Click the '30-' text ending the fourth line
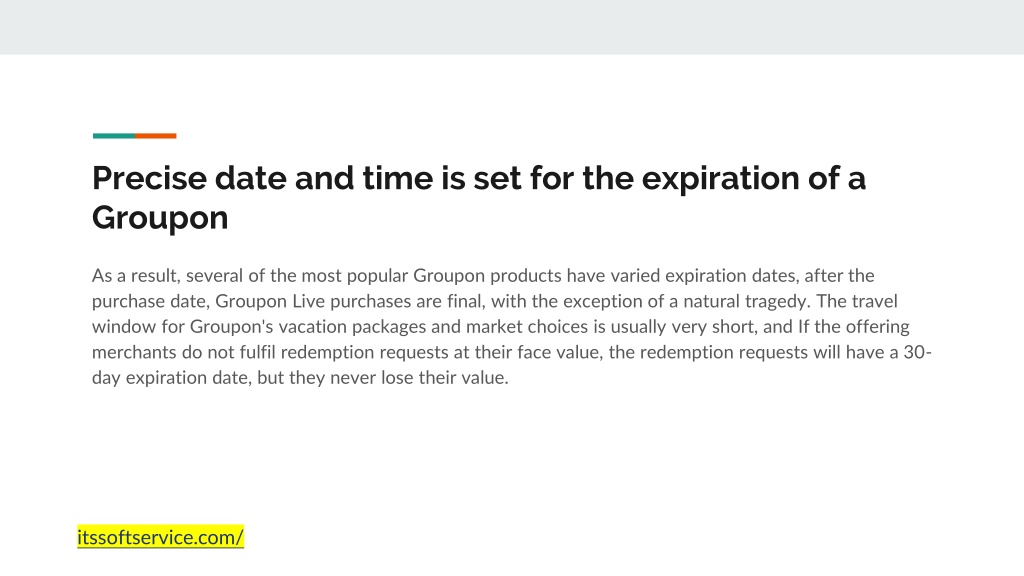Image resolution: width=1024 pixels, height=576 pixels. pyautogui.click(x=918, y=352)
